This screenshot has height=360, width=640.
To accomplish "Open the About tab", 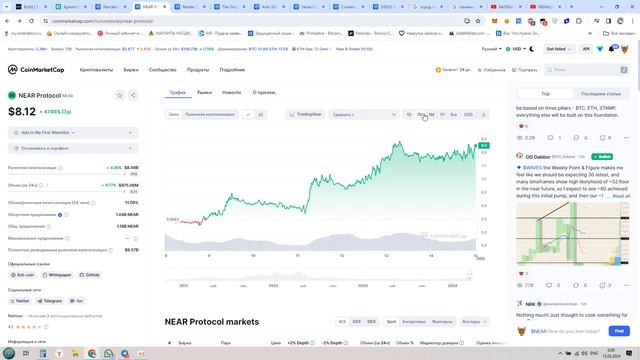I will (264, 93).
